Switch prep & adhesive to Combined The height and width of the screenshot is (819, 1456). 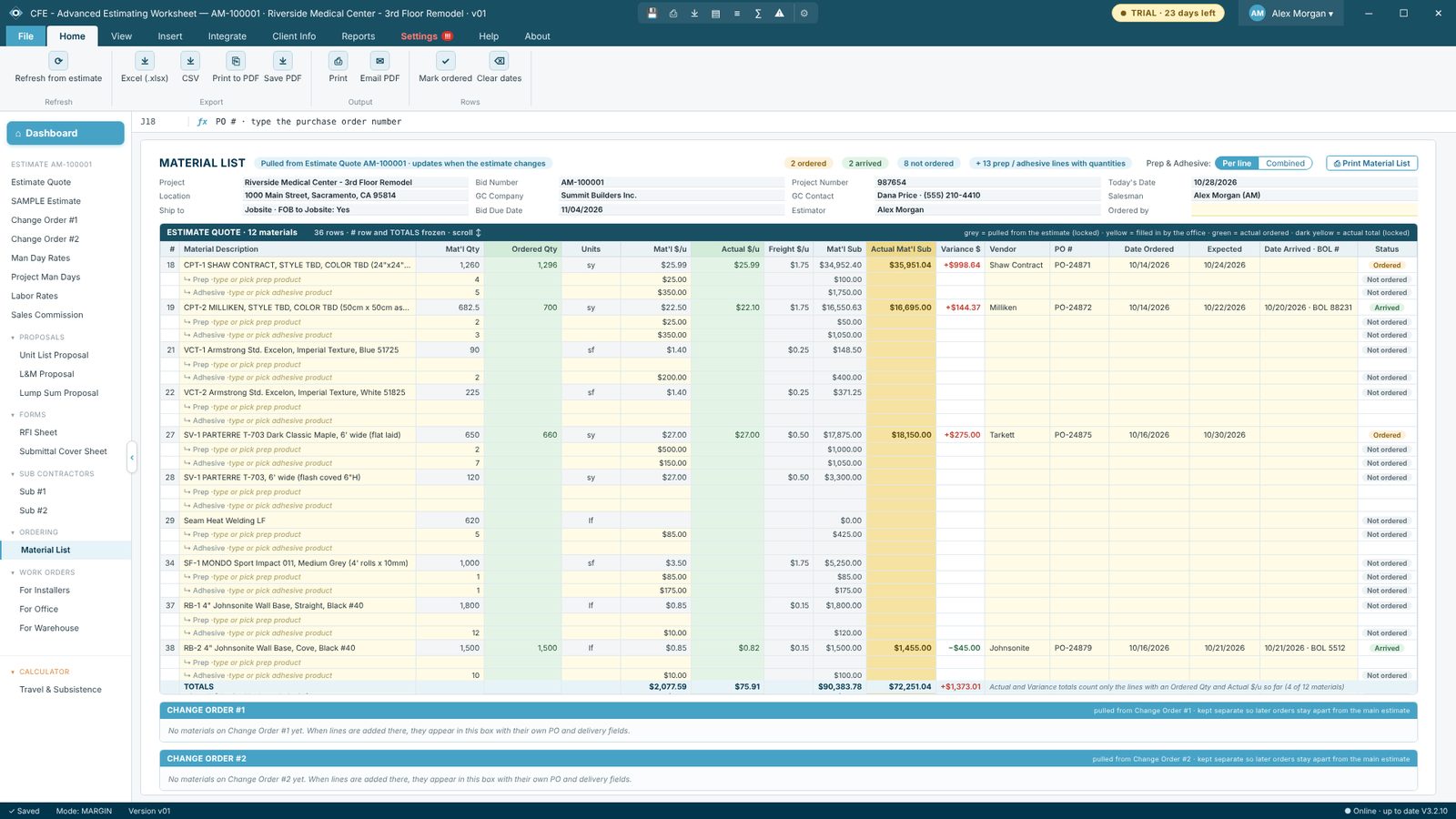point(1285,164)
